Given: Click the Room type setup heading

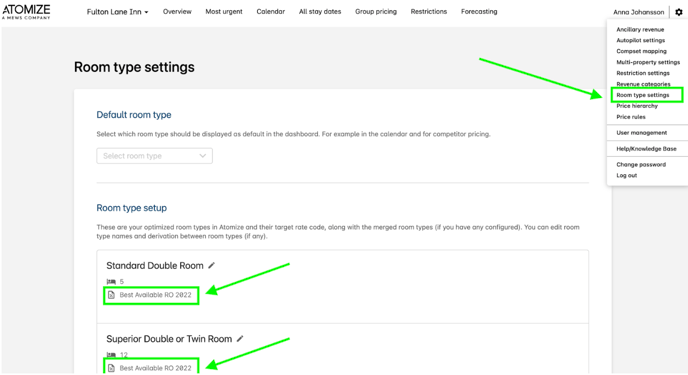Looking at the screenshot, I should click(132, 208).
